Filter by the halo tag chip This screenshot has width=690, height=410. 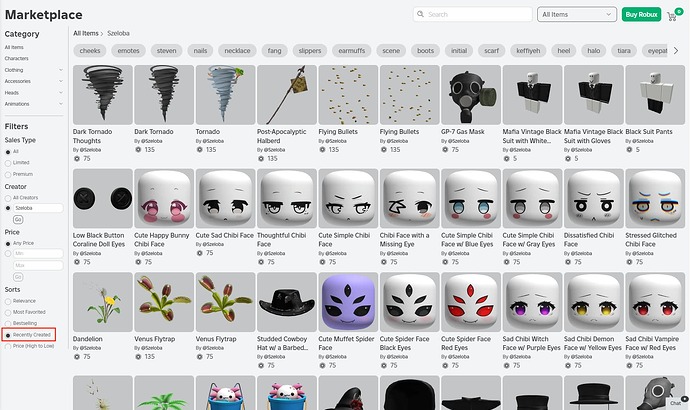594,51
